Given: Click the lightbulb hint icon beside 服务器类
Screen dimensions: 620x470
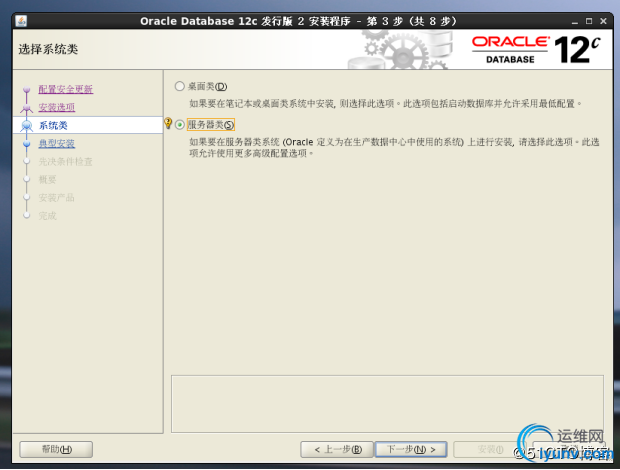Looking at the screenshot, I should coord(168,123).
